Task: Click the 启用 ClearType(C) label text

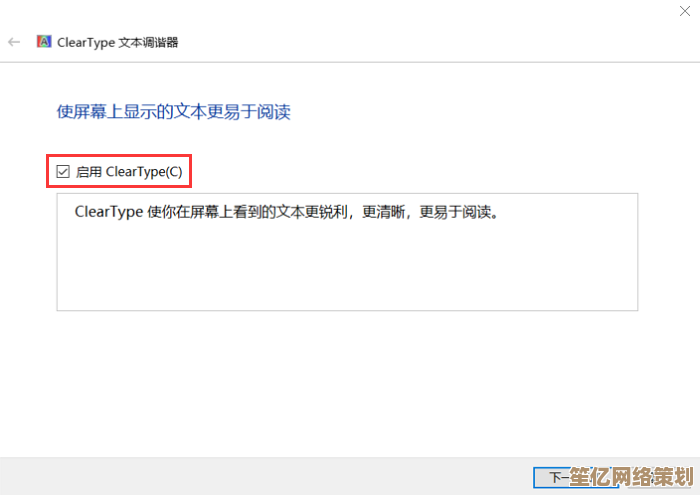Action: tap(129, 172)
